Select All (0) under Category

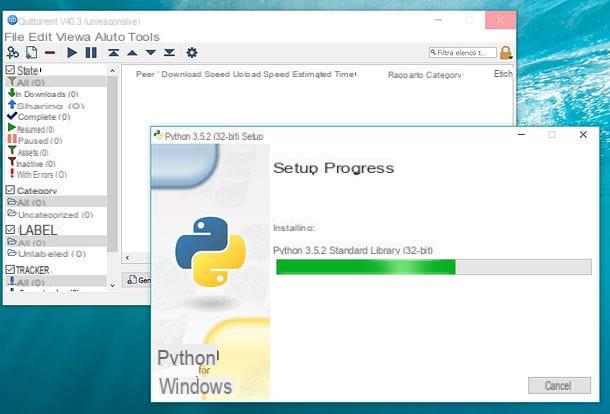coord(56,202)
